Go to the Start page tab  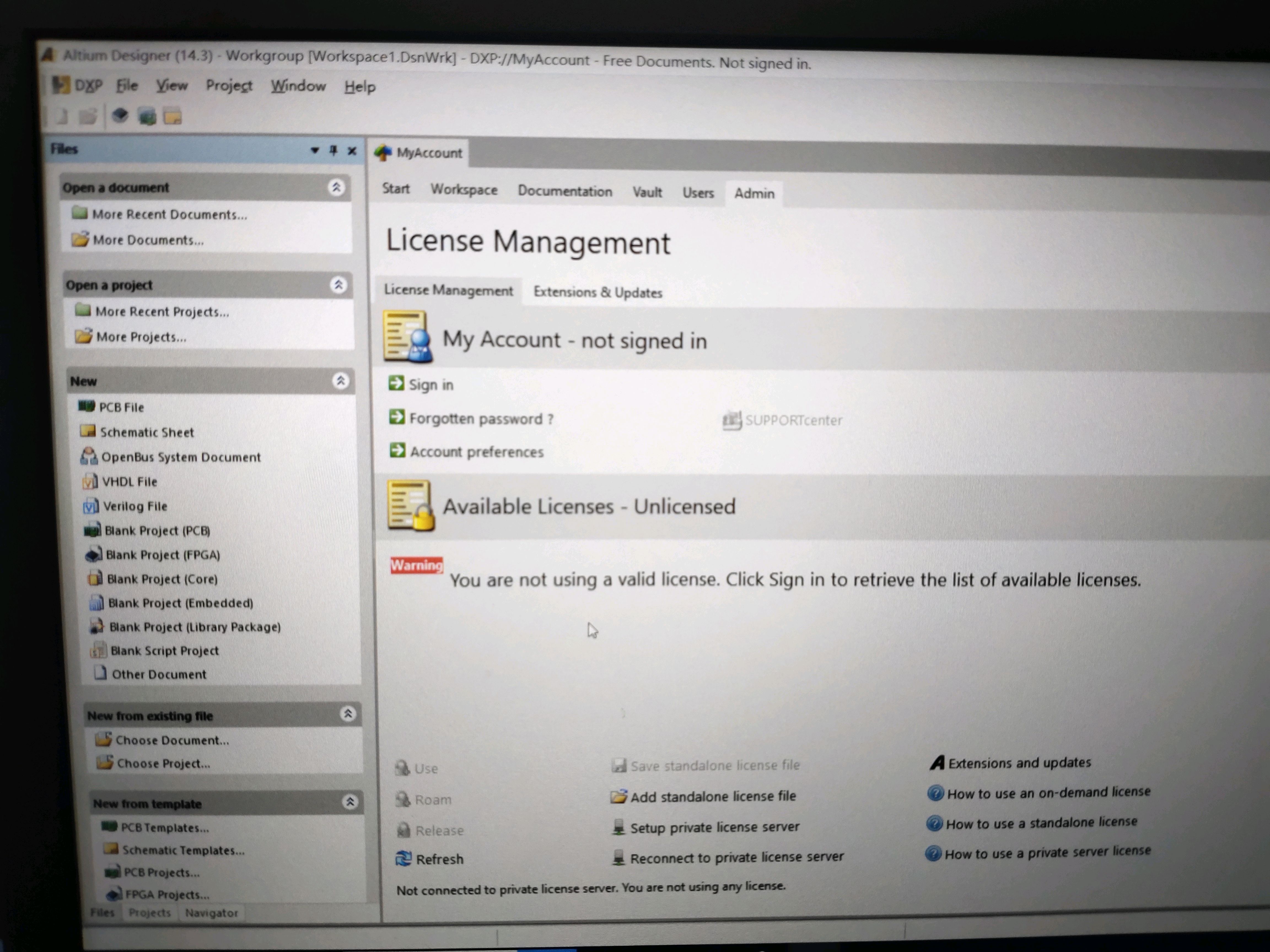(396, 189)
